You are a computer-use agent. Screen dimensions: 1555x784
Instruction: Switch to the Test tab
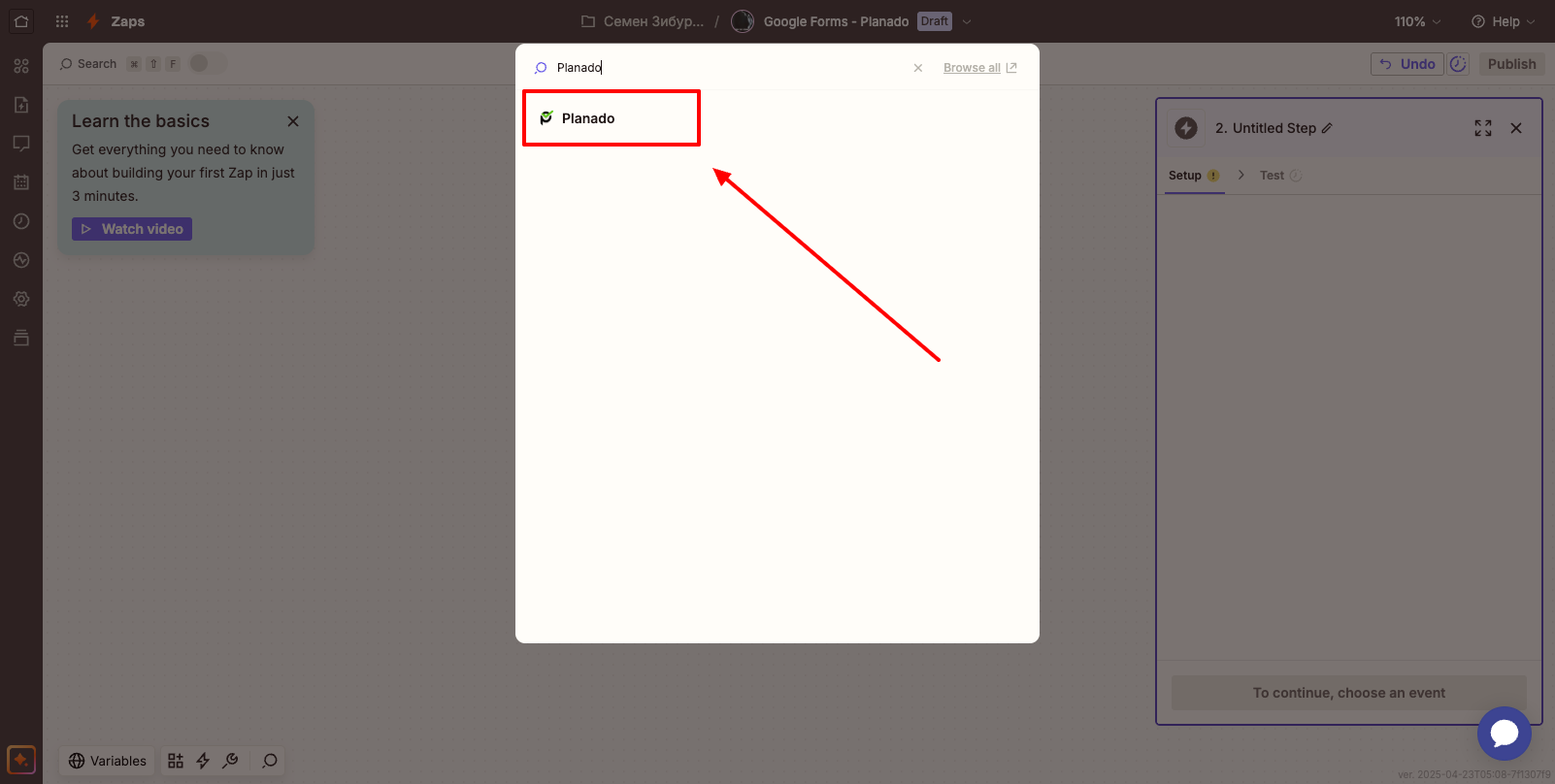1280,176
